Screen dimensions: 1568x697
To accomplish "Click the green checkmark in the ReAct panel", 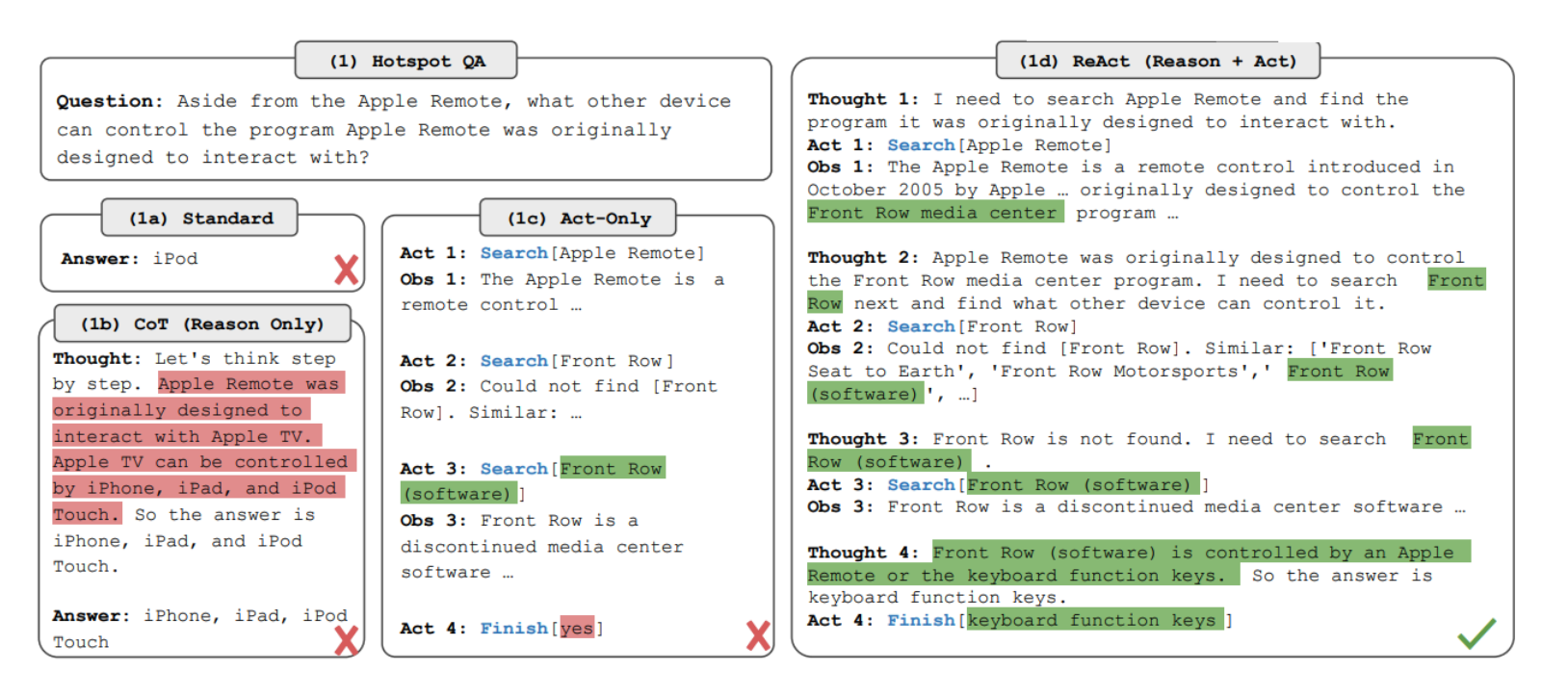I will point(1476,632).
